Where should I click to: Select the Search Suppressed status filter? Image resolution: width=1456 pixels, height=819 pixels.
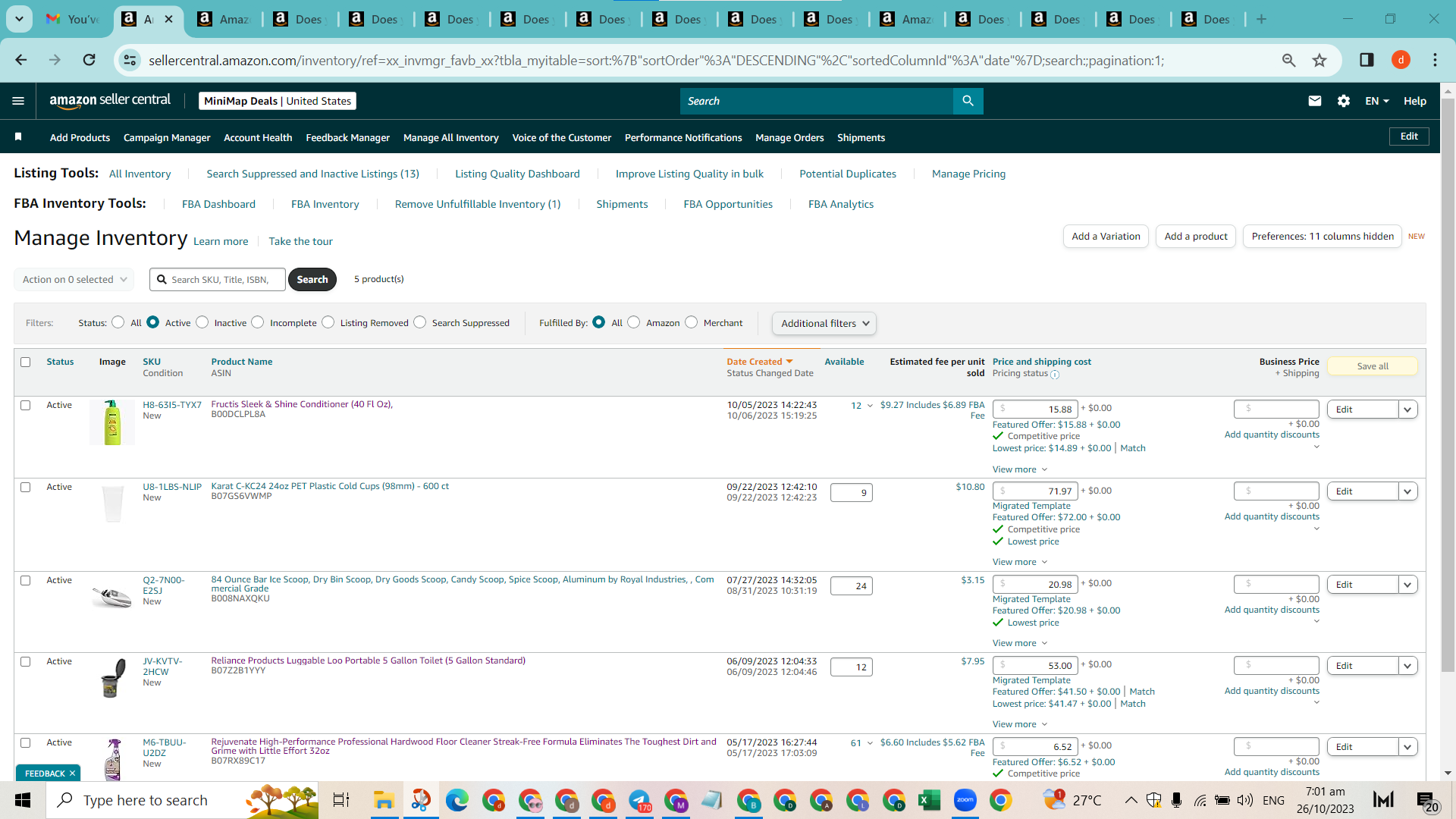pos(420,322)
